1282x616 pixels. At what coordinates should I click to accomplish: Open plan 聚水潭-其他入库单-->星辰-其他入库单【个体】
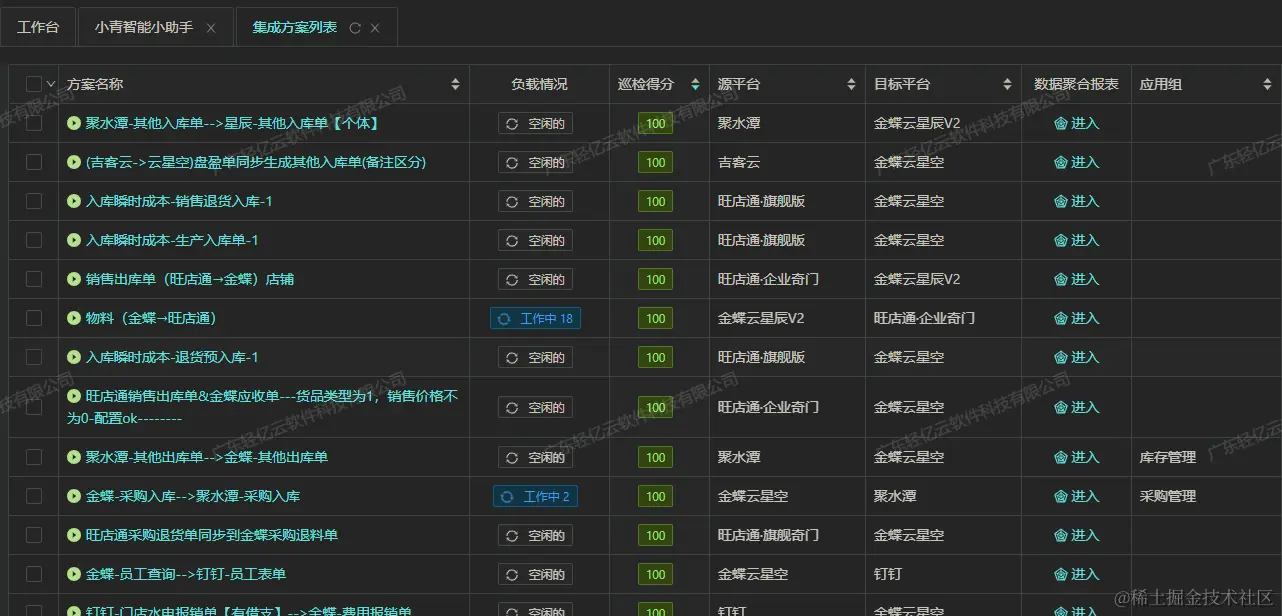pos(232,123)
